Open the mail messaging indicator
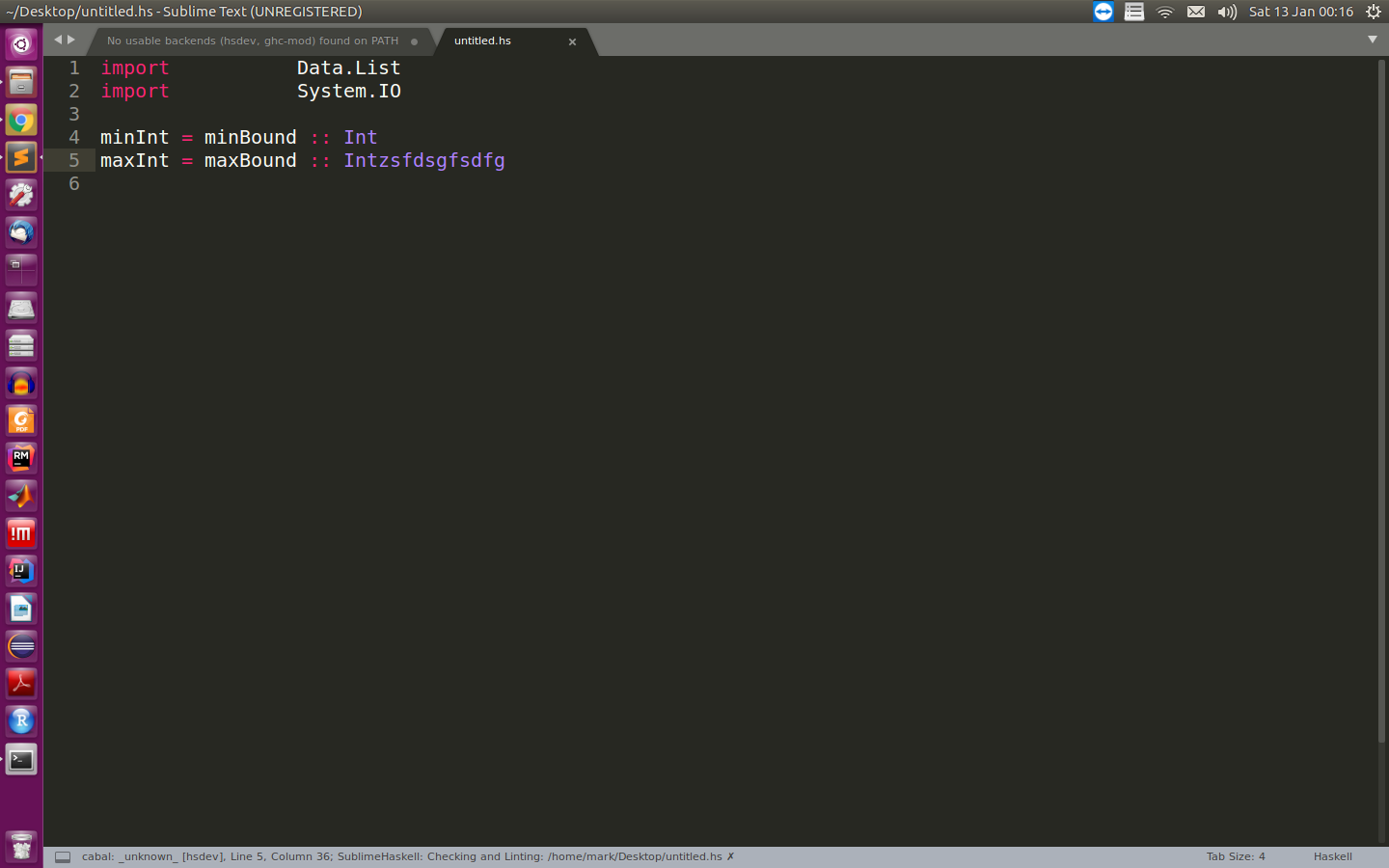Image resolution: width=1389 pixels, height=868 pixels. [x=1196, y=12]
